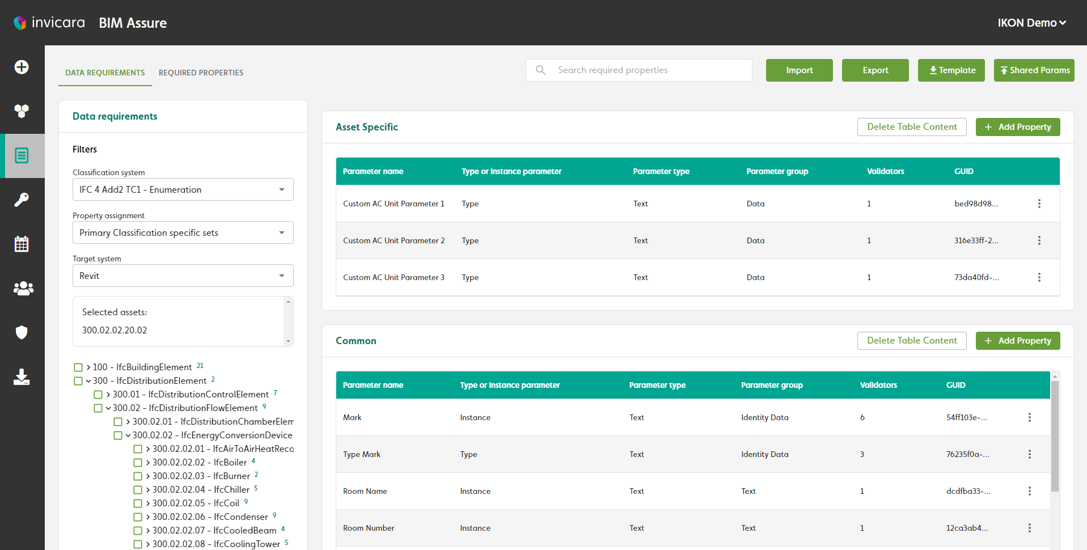Click the shield icon in sidebar

coord(21,332)
